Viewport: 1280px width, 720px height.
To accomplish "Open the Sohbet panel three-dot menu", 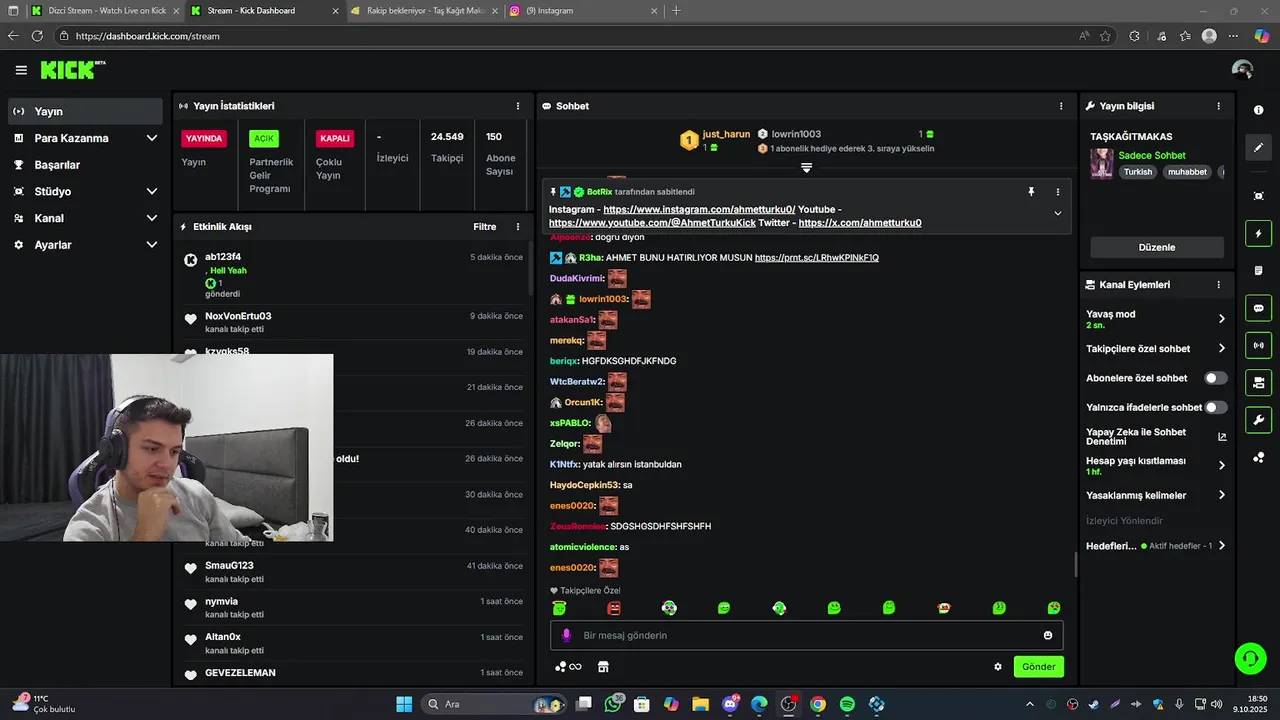I will [1061, 106].
